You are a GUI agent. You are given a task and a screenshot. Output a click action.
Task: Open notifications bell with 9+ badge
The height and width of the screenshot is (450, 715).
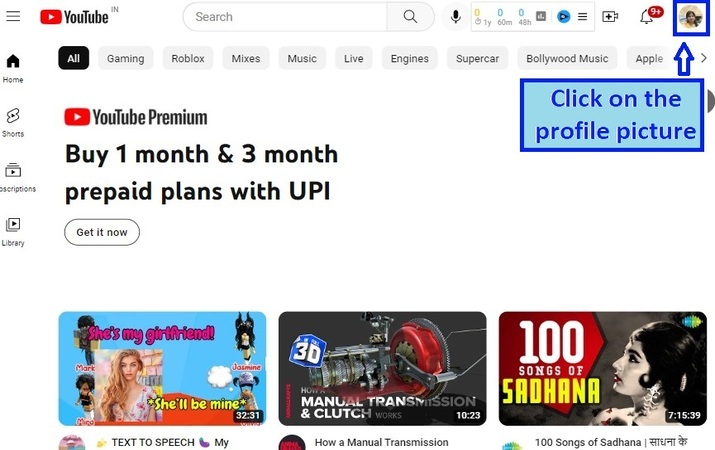[x=648, y=16]
